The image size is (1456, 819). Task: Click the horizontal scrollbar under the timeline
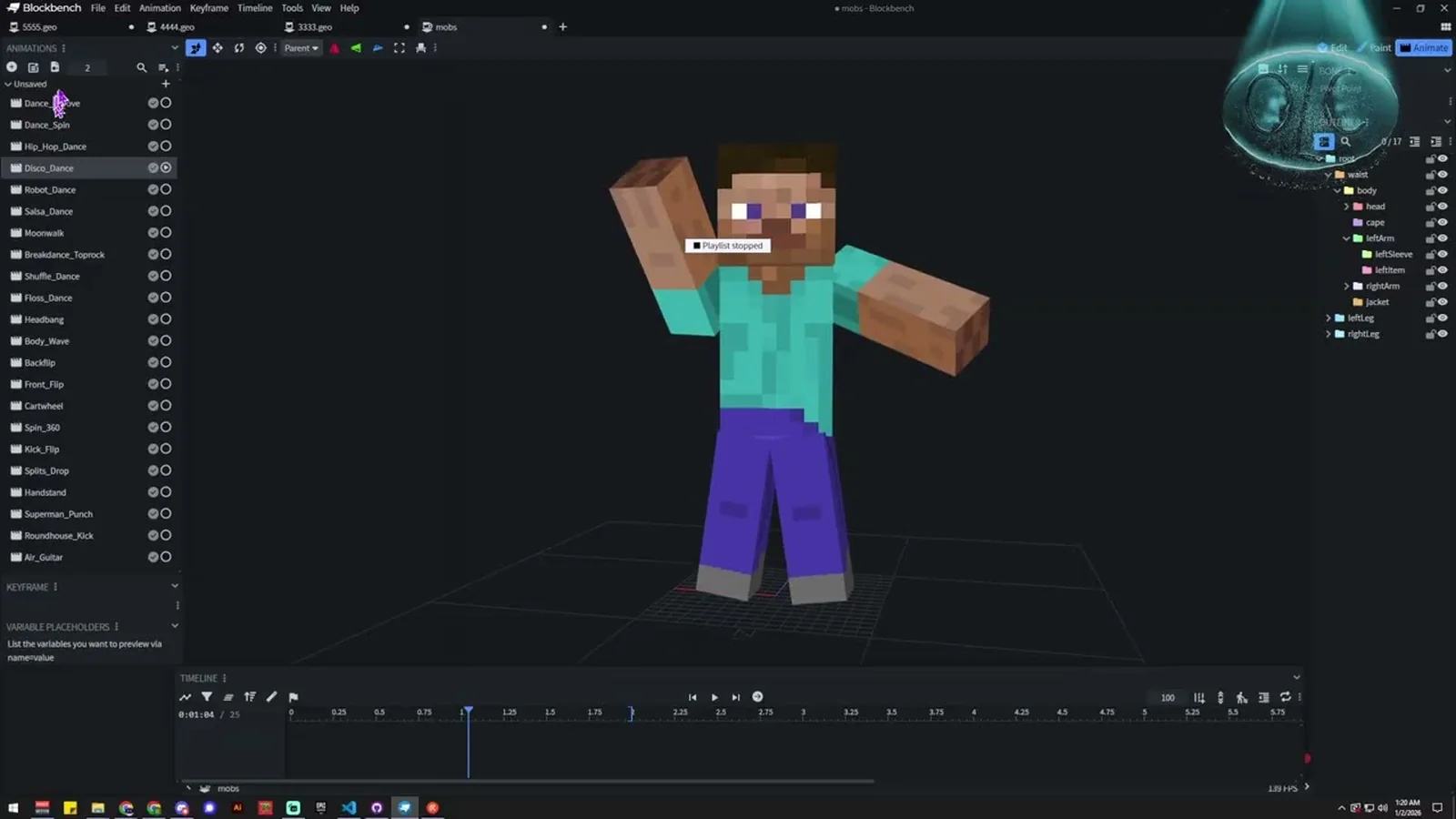point(528,781)
